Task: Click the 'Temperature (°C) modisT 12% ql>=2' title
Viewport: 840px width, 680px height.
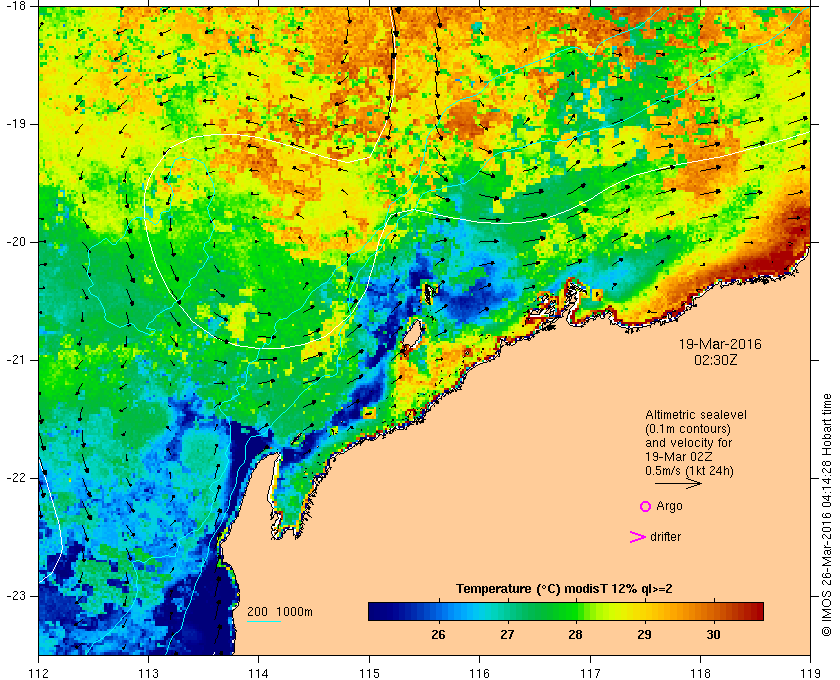Action: point(564,589)
